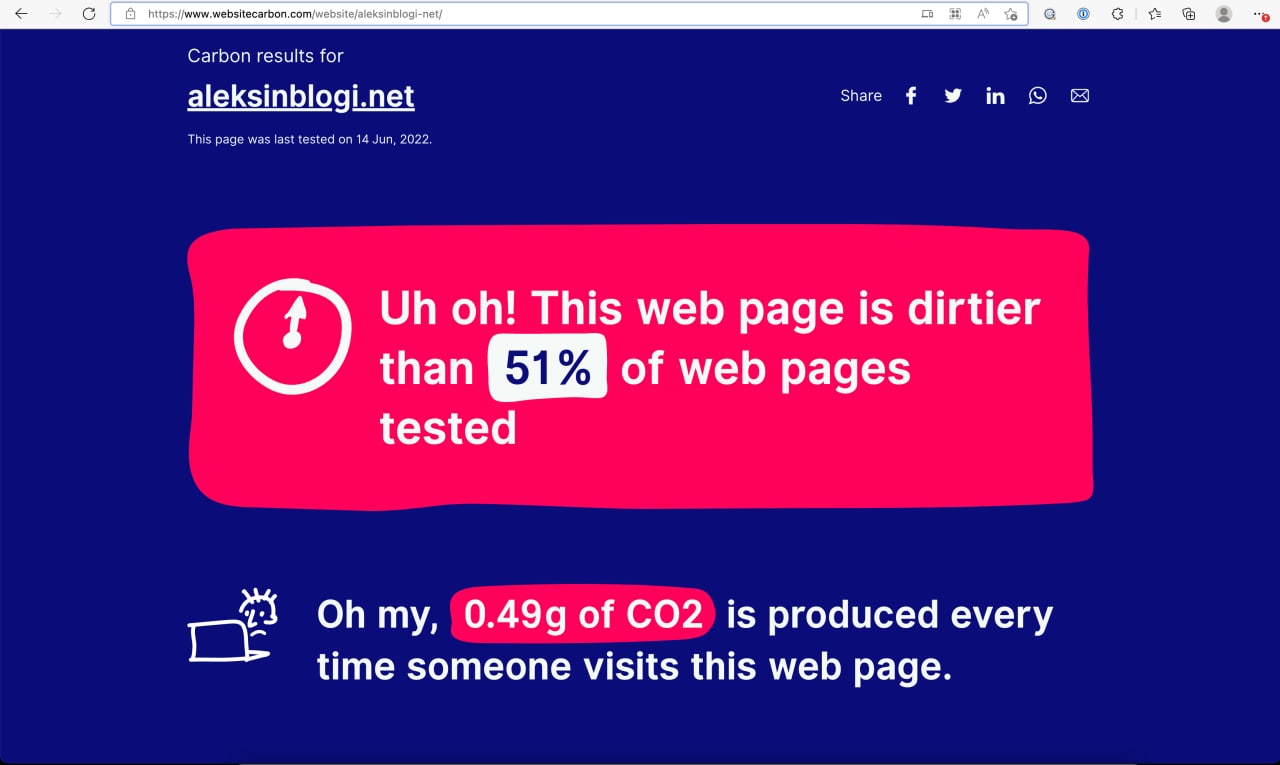Image resolution: width=1280 pixels, height=765 pixels.
Task: Share results via WhatsApp
Action: (x=1038, y=96)
